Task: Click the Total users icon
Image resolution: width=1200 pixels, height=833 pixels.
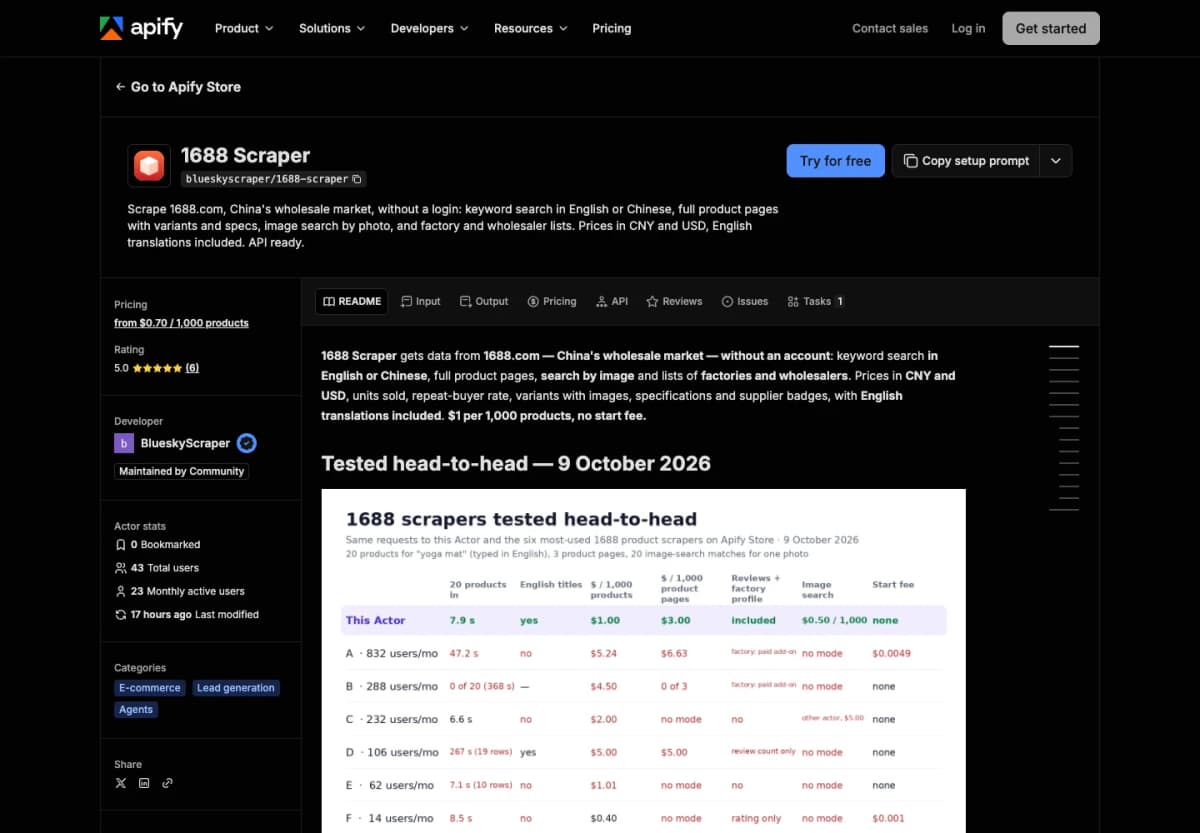Action: tap(121, 568)
